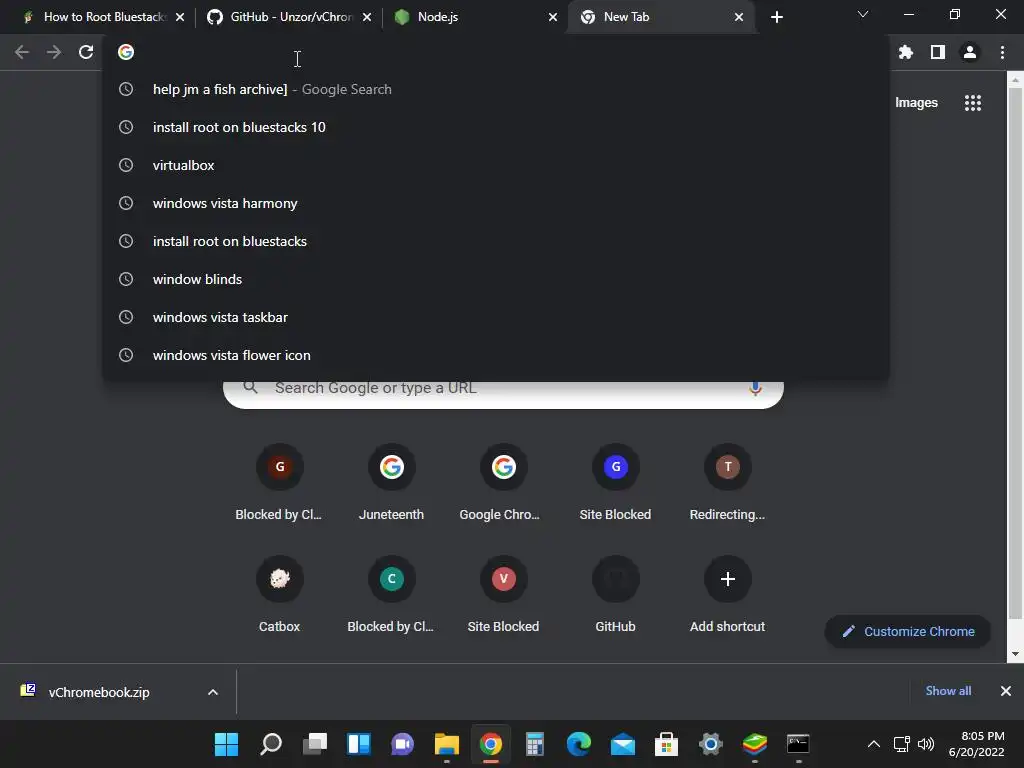This screenshot has width=1024, height=768.
Task: Close the Node.js tab
Action: click(x=552, y=17)
